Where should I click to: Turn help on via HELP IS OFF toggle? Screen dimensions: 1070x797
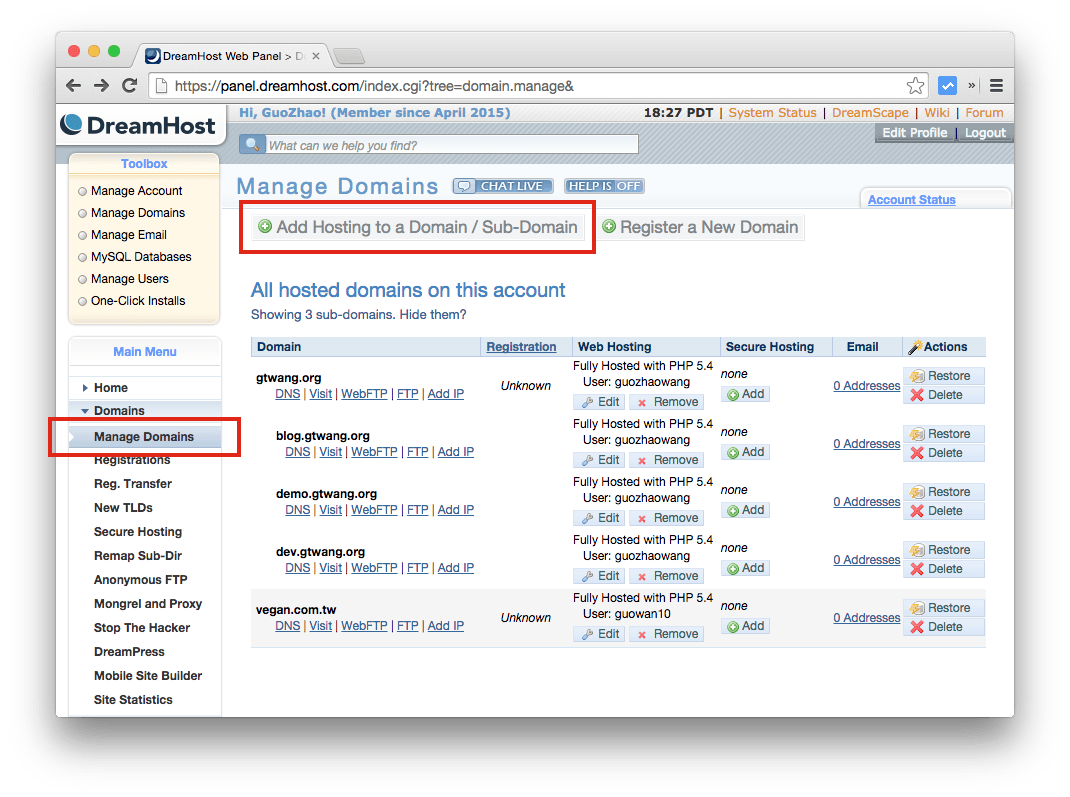pyautogui.click(x=603, y=185)
